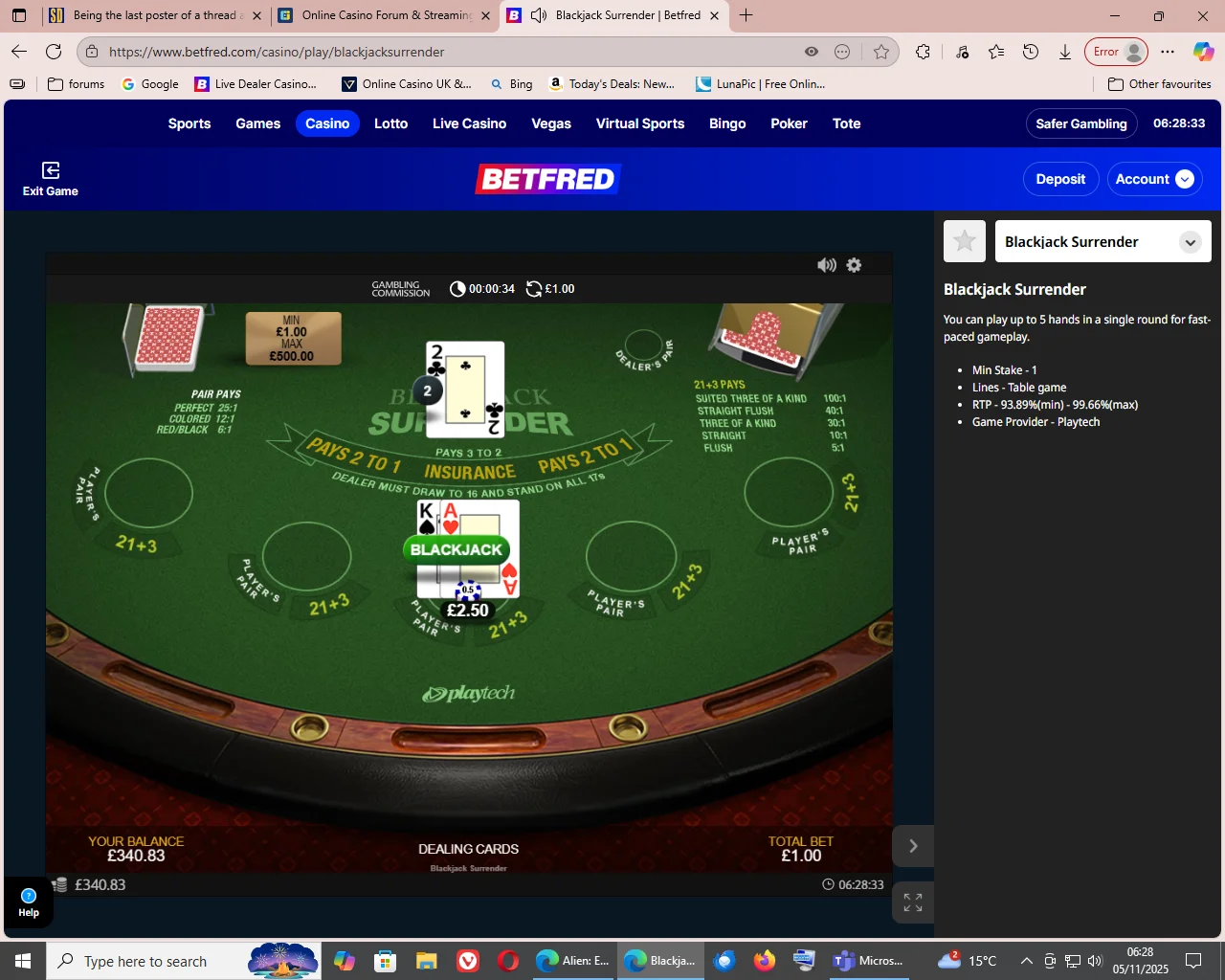Open the Bing bookmark
This screenshot has width=1225, height=980.
coord(511,84)
